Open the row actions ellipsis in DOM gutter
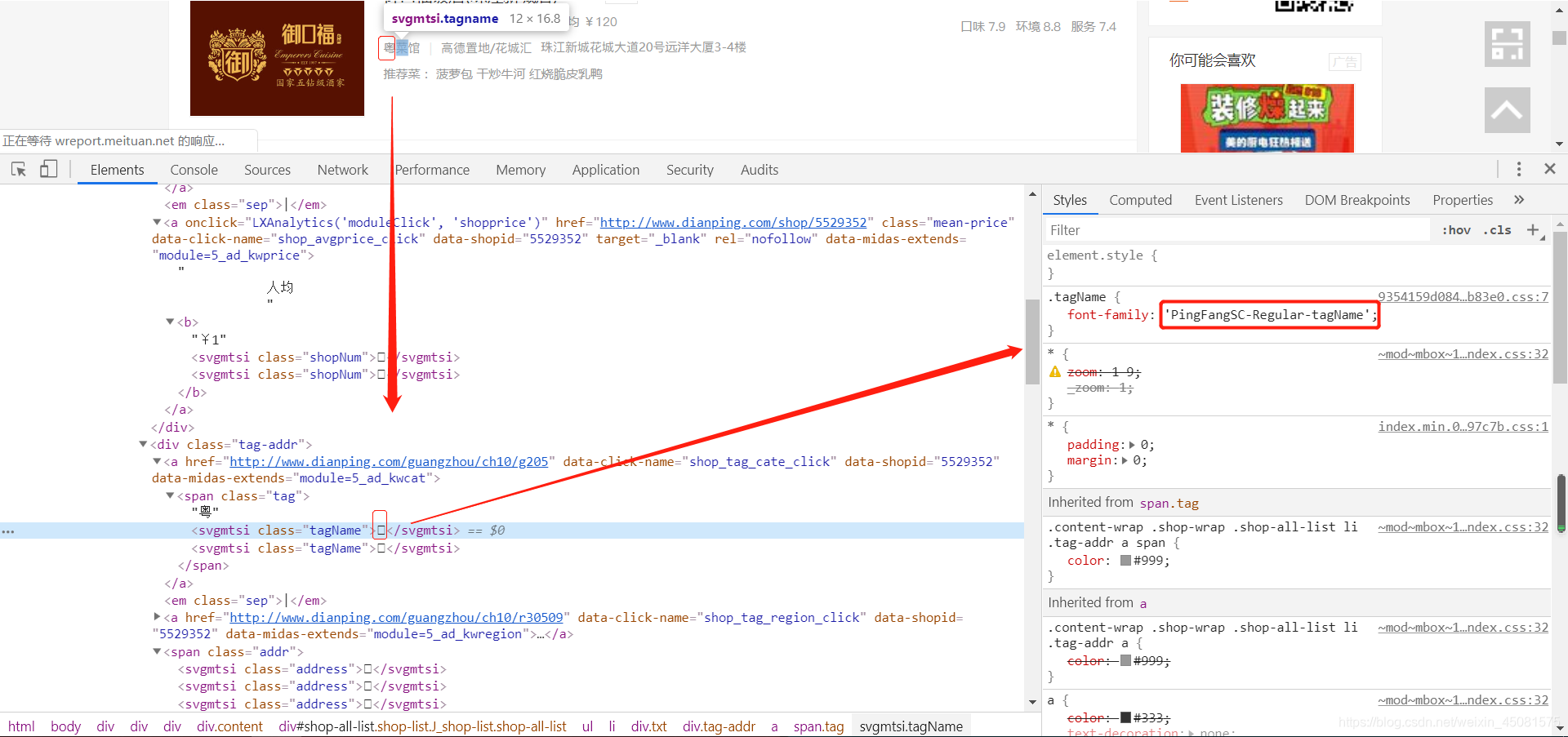Image resolution: width=1568 pixels, height=737 pixels. click(8, 531)
